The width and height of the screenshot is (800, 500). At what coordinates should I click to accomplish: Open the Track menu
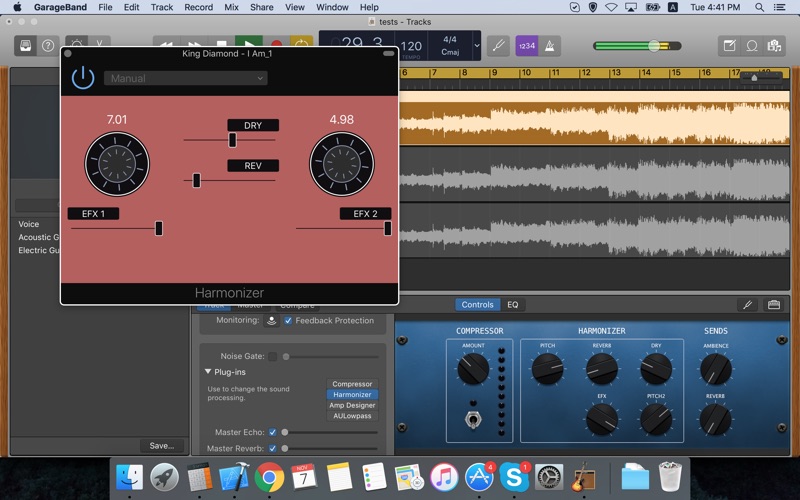tap(162, 7)
